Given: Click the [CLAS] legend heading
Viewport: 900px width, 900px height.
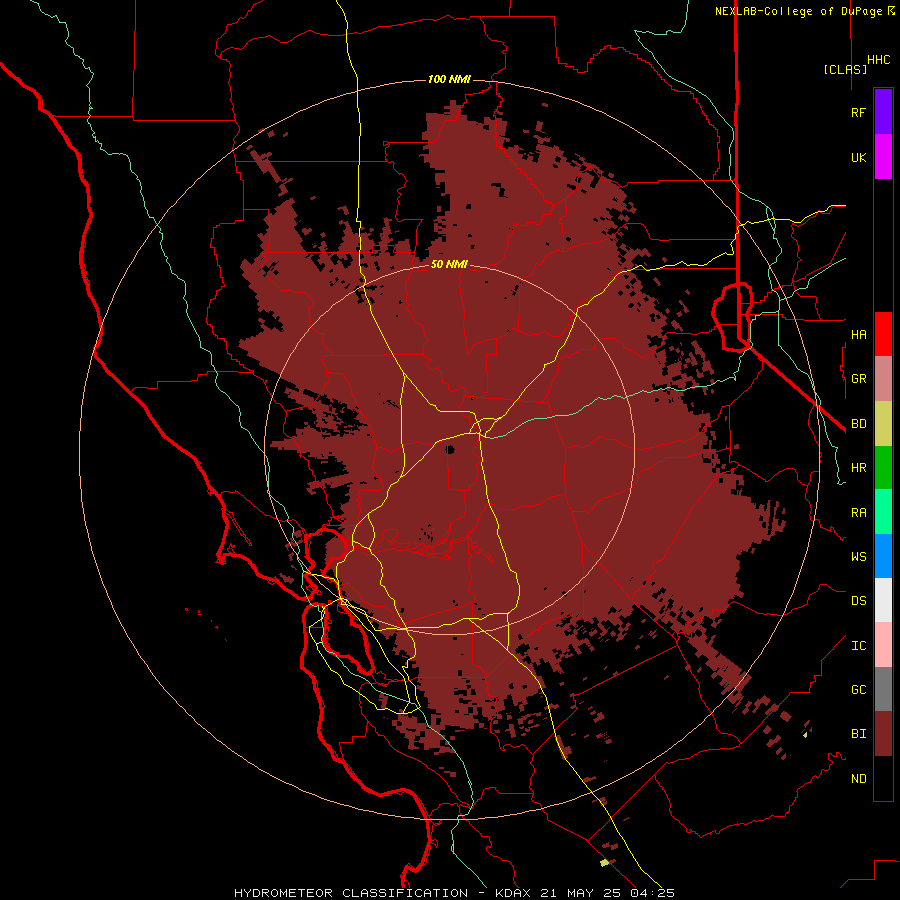Looking at the screenshot, I should coord(845,69).
